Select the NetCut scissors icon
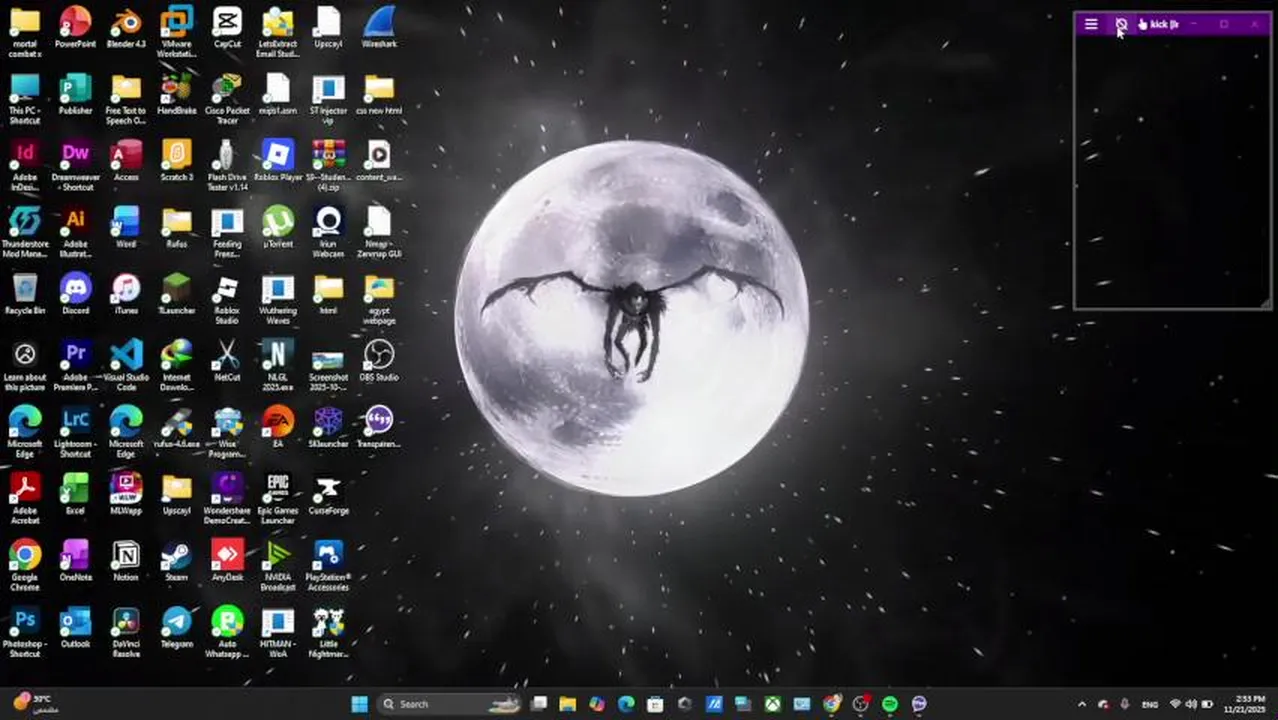Image resolution: width=1278 pixels, height=720 pixels. [x=227, y=360]
